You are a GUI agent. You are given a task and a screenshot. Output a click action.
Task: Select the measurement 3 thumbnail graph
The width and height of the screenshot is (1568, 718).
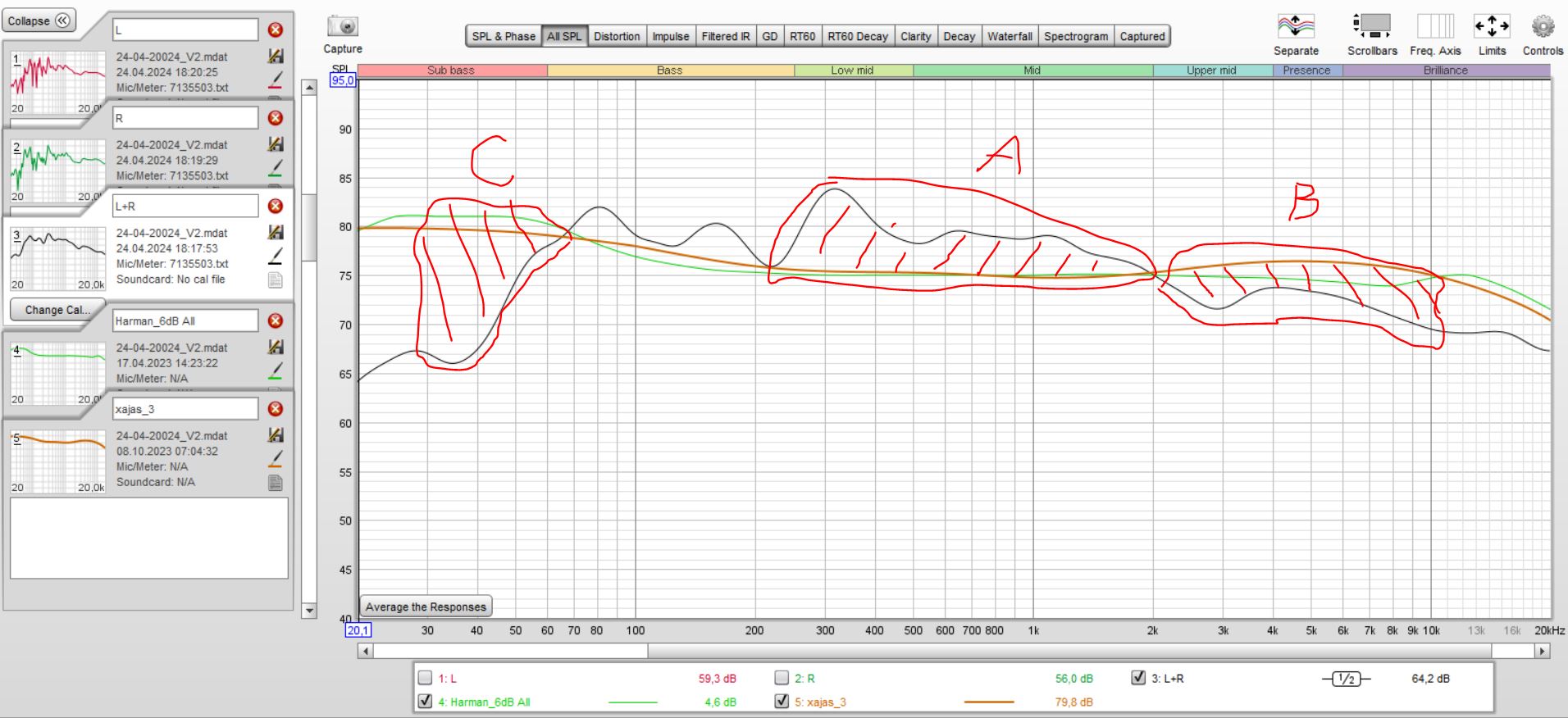click(x=58, y=258)
